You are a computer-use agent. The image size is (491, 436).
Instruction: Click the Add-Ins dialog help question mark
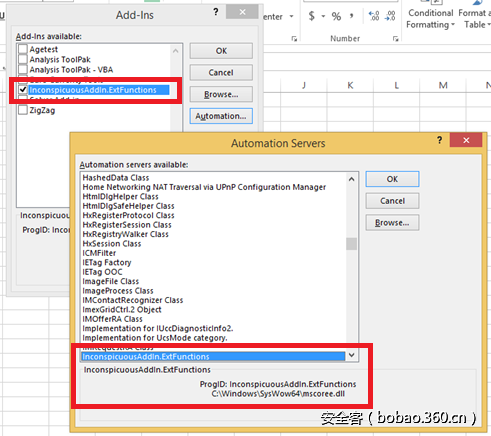(x=216, y=12)
